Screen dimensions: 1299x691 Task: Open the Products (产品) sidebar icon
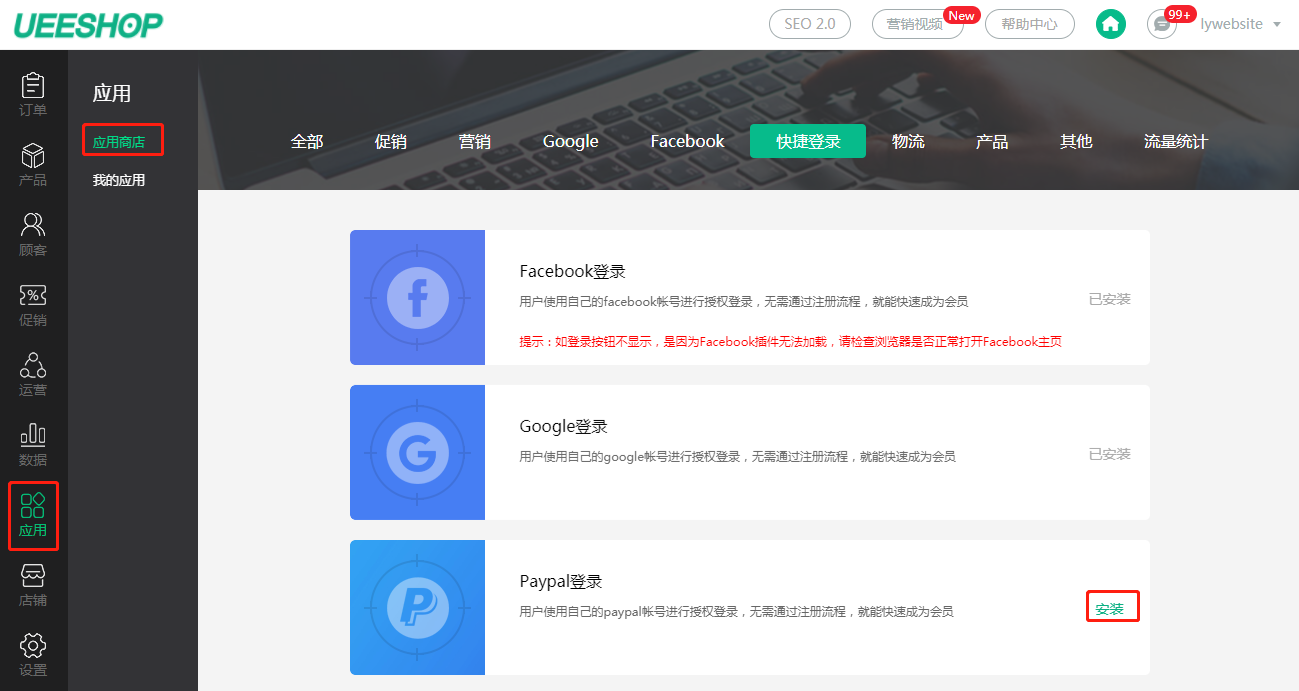point(33,164)
